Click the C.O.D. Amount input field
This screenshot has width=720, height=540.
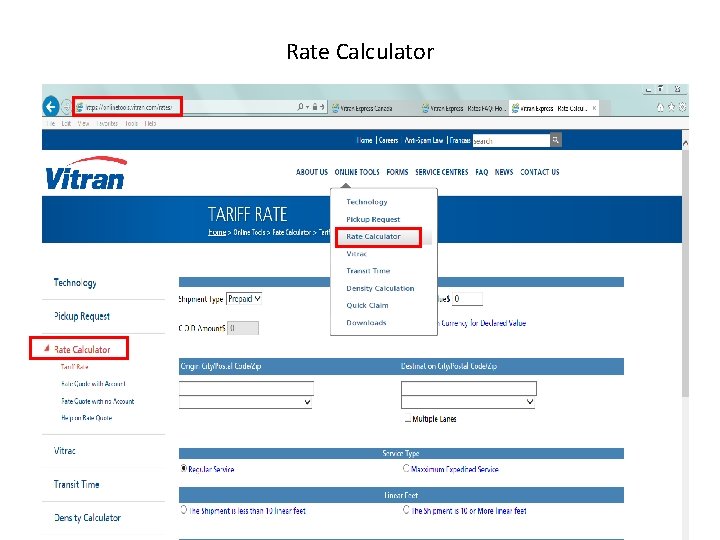[x=243, y=328]
